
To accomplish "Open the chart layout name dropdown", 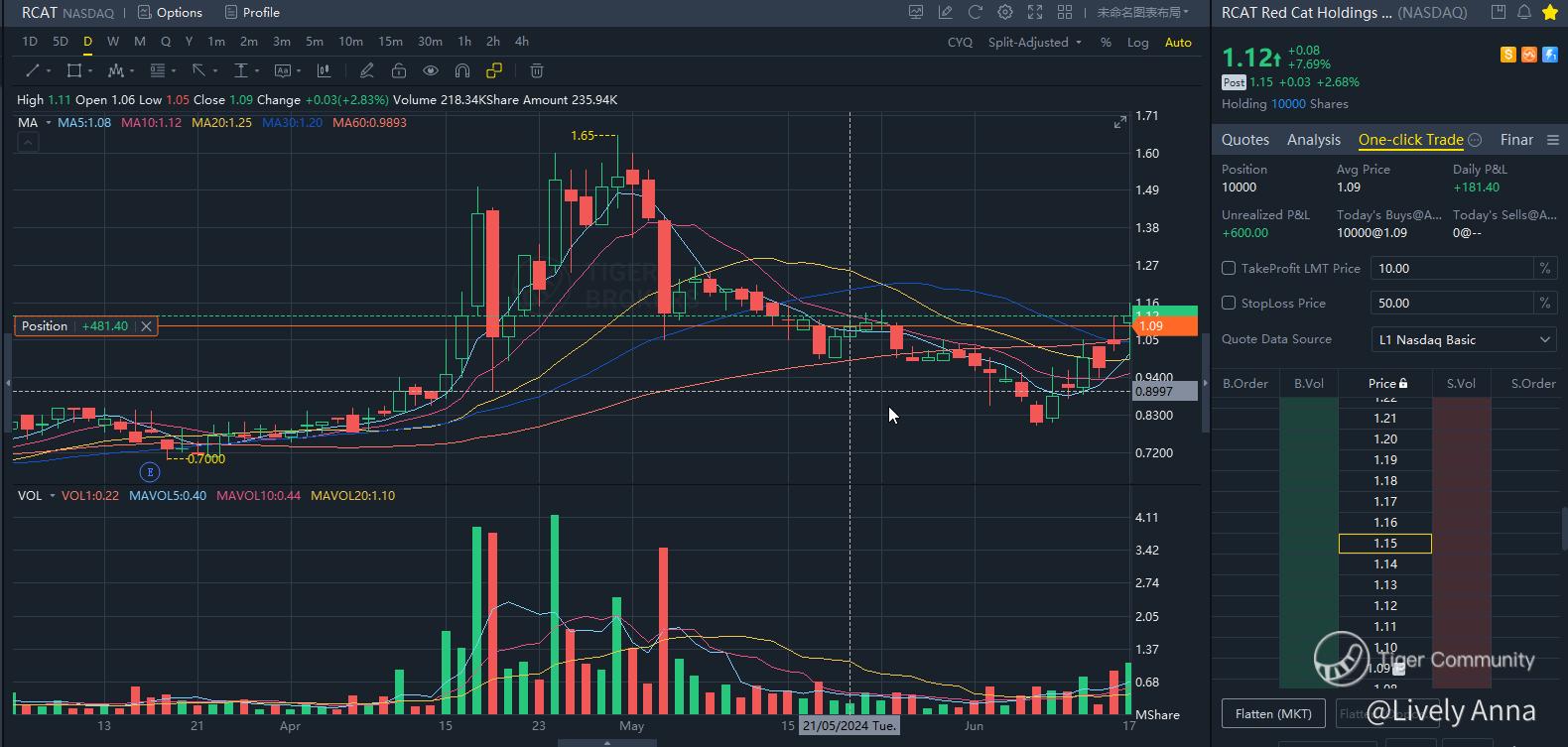I will click(1142, 12).
